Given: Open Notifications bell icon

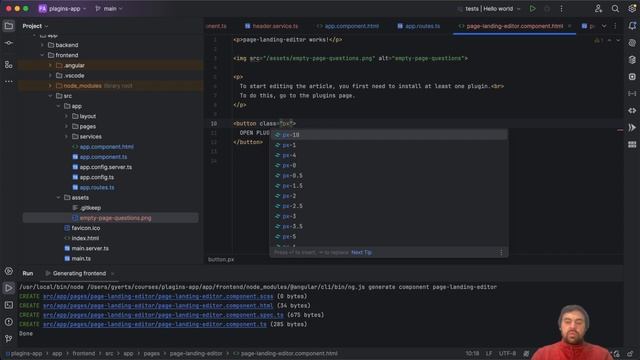Looking at the screenshot, I should (x=632, y=26).
